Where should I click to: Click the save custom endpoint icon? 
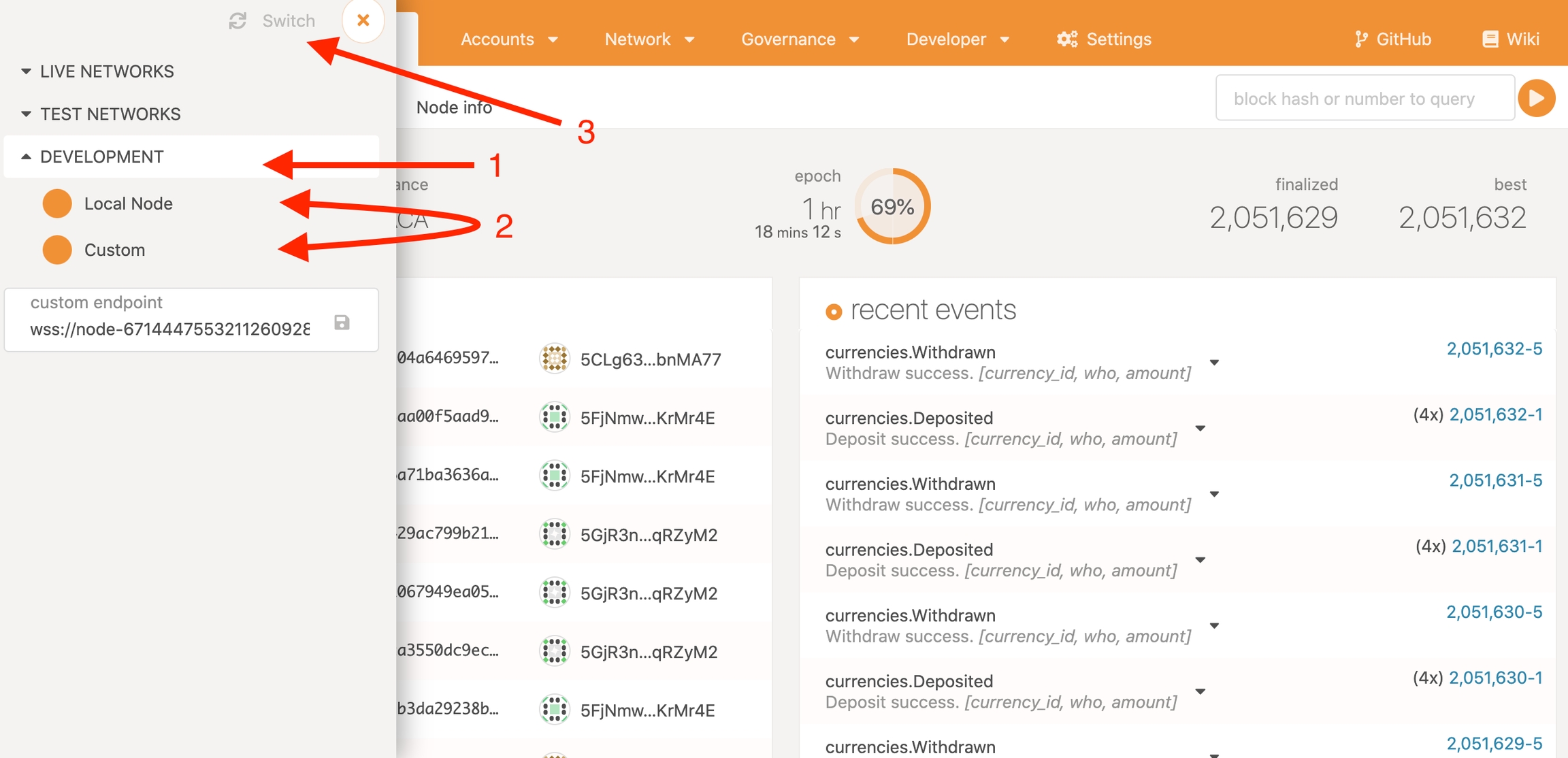[342, 323]
